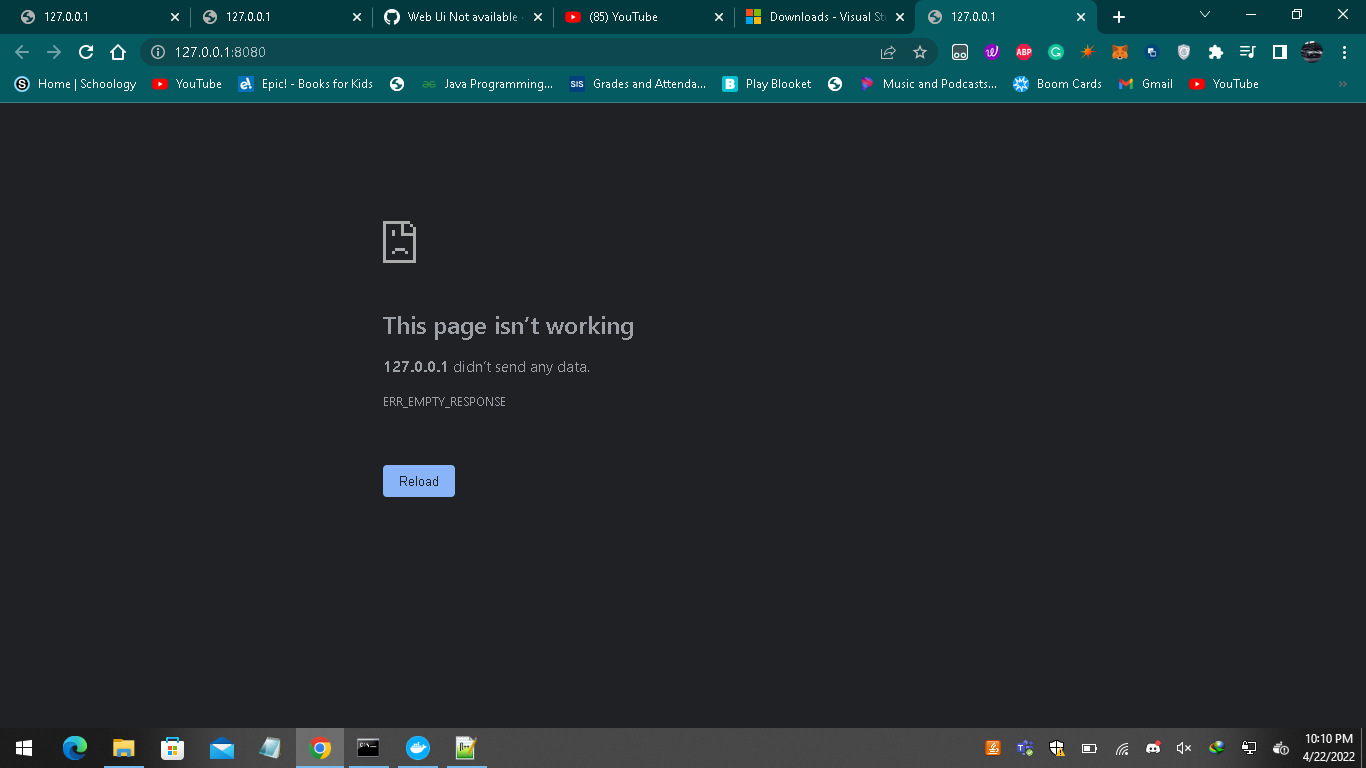Image resolution: width=1366 pixels, height=768 pixels.
Task: Open the Adblock Plus extension
Action: coord(1024,52)
